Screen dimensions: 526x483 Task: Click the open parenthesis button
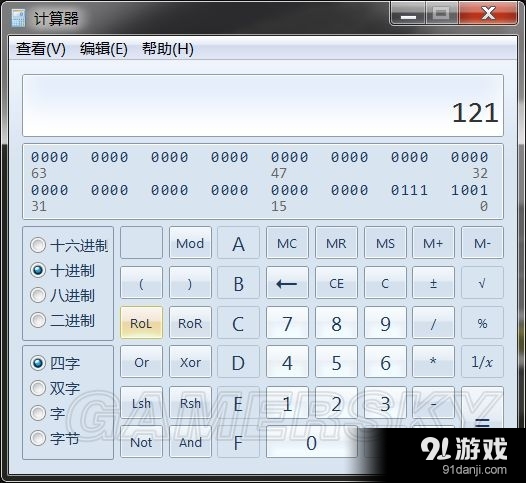[x=141, y=283]
